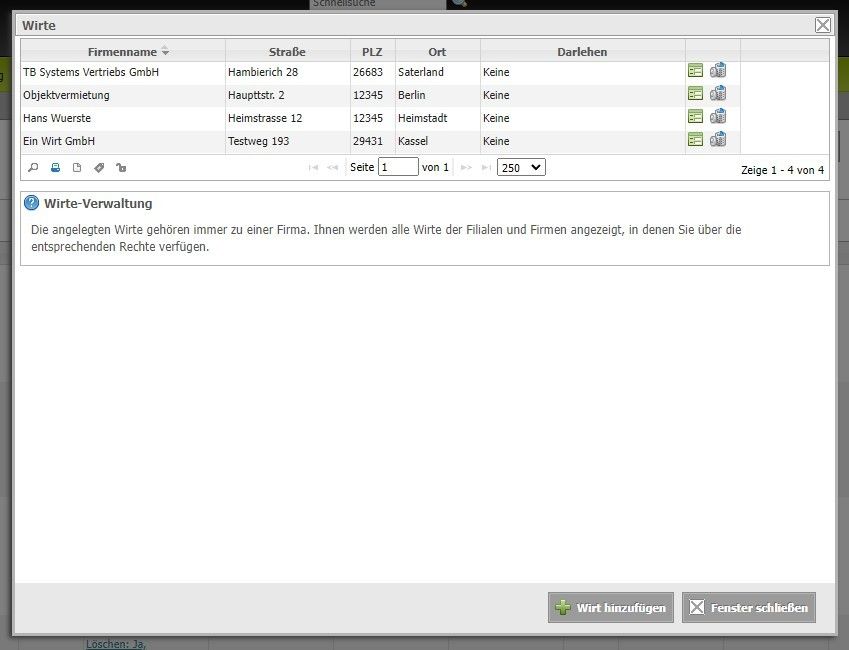Click the Löschen: Ja link behind the dialog
Image resolution: width=849 pixels, height=650 pixels.
click(116, 644)
